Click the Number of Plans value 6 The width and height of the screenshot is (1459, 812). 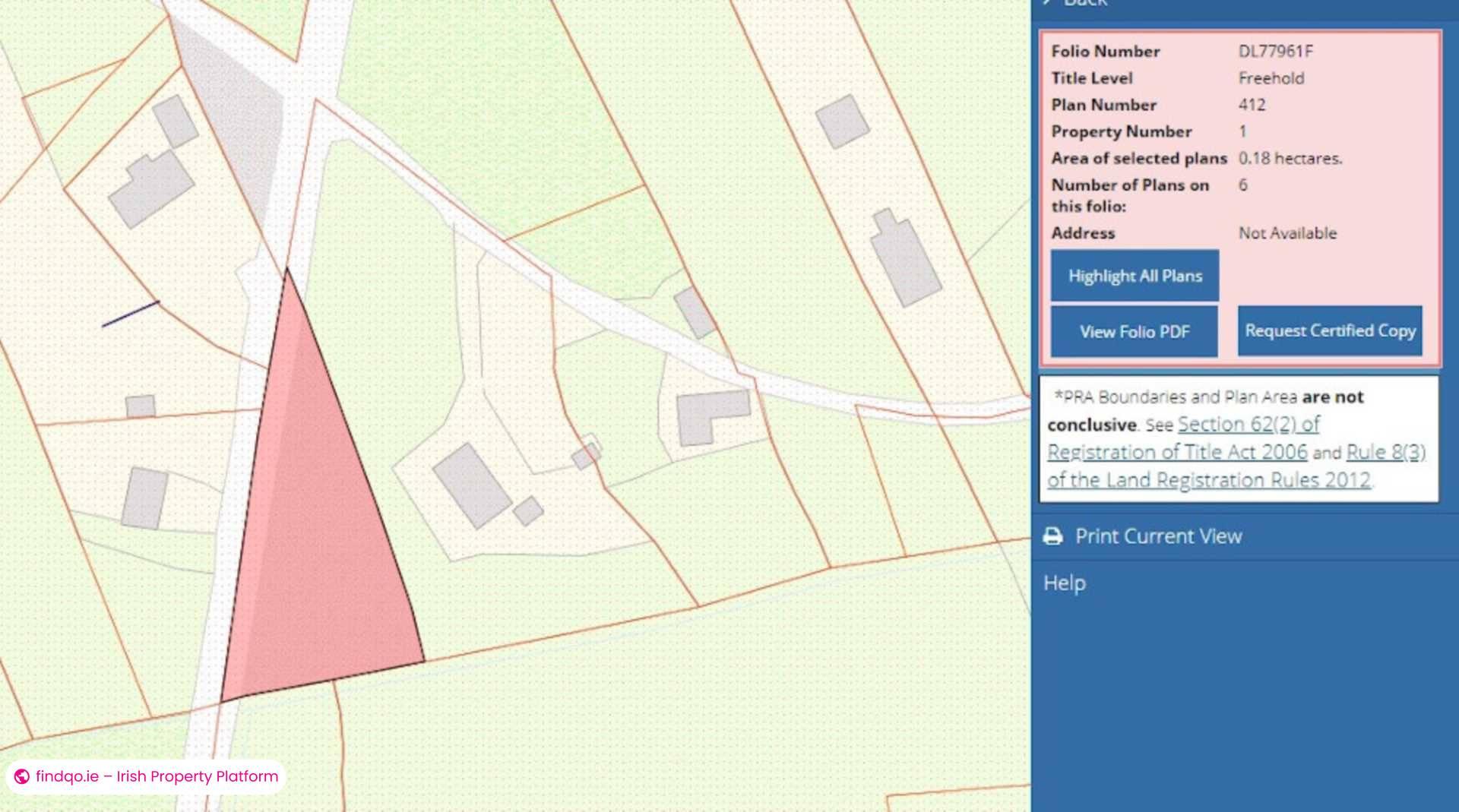[x=1243, y=185]
